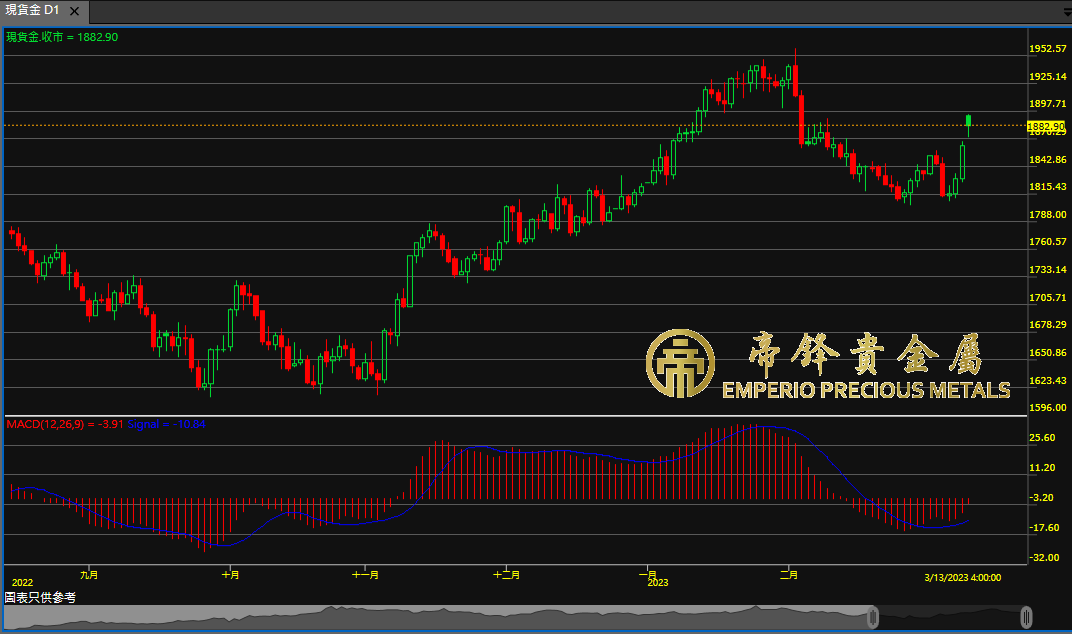Click the 十月 time axis marker

(230, 575)
